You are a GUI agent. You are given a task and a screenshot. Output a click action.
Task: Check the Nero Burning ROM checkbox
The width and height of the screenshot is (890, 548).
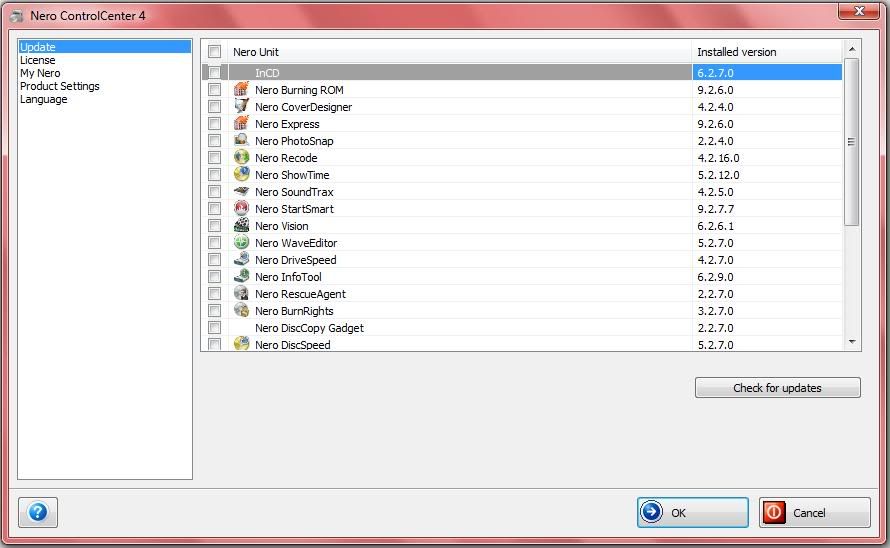click(214, 90)
